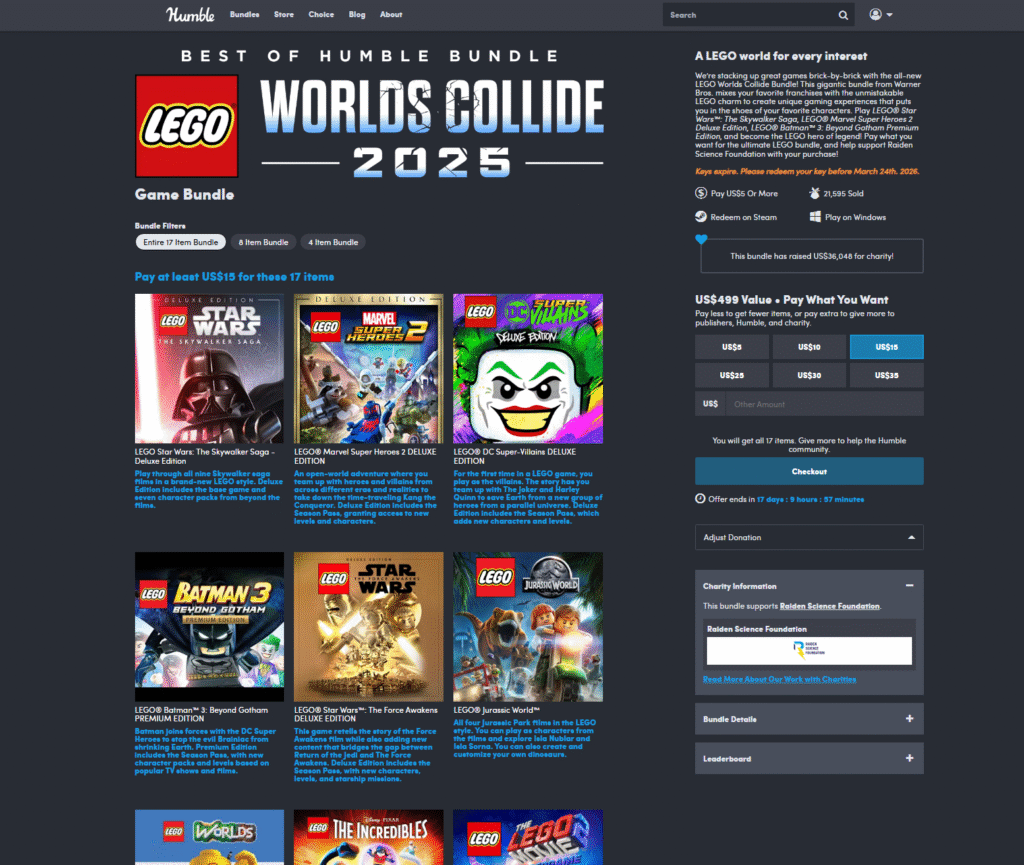The image size is (1024, 865).
Task: Choose the 8 Item Bundle filter
Action: [263, 242]
